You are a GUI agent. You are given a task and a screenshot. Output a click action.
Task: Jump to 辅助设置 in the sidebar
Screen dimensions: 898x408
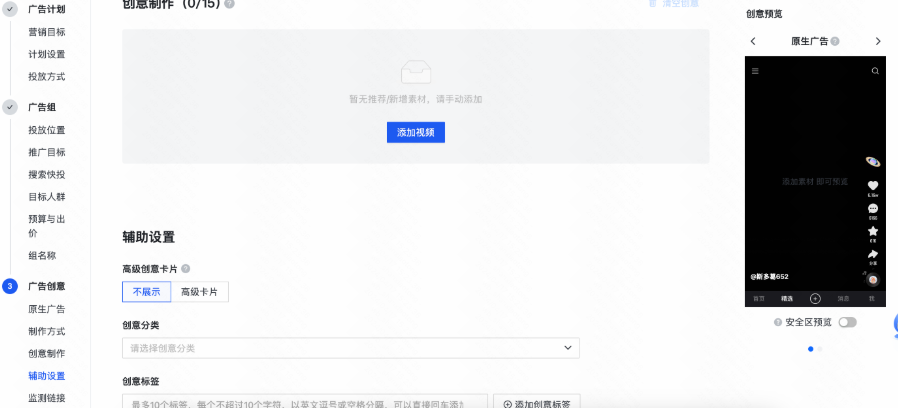(x=47, y=376)
